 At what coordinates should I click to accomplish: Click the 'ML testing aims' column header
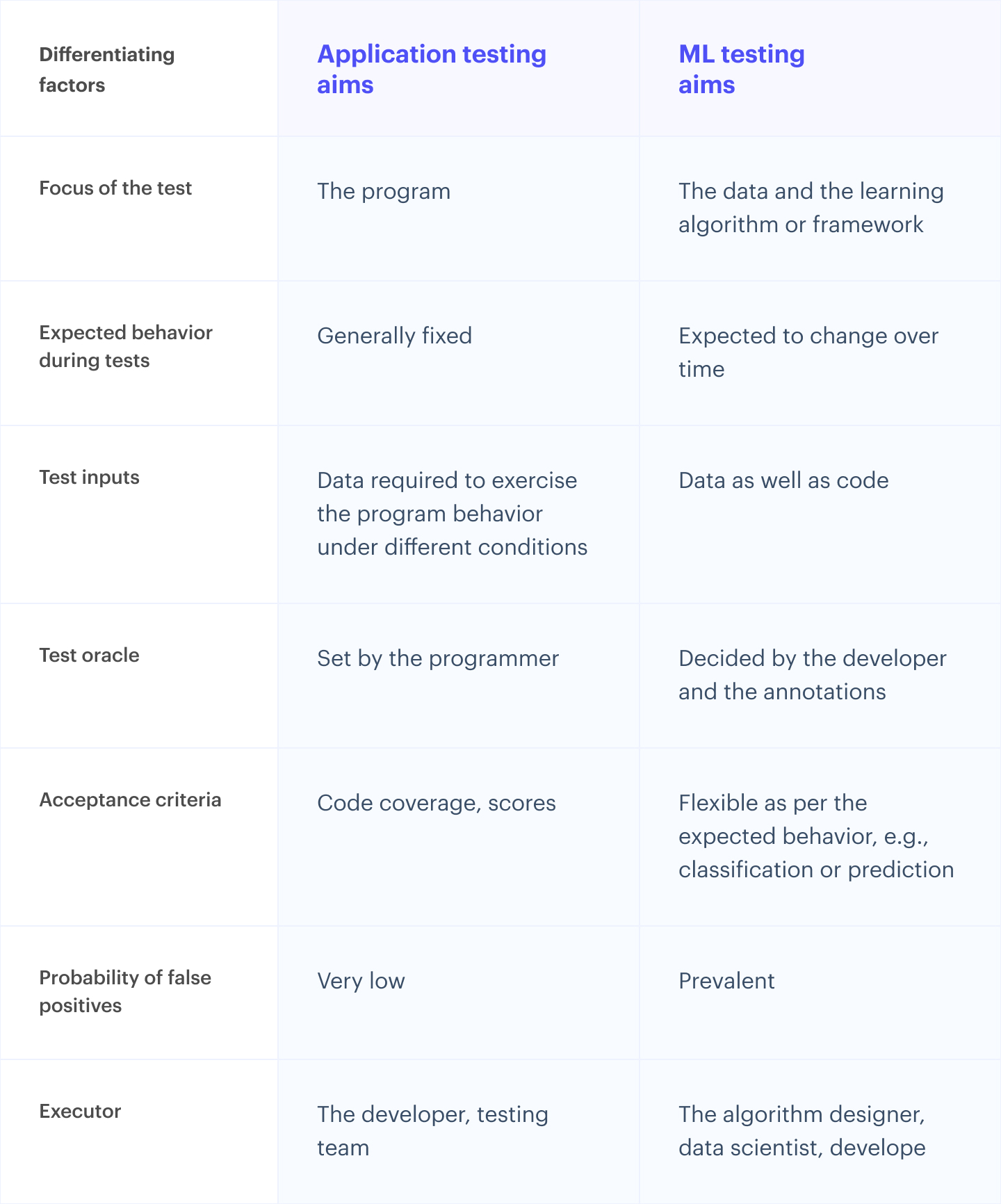point(742,69)
